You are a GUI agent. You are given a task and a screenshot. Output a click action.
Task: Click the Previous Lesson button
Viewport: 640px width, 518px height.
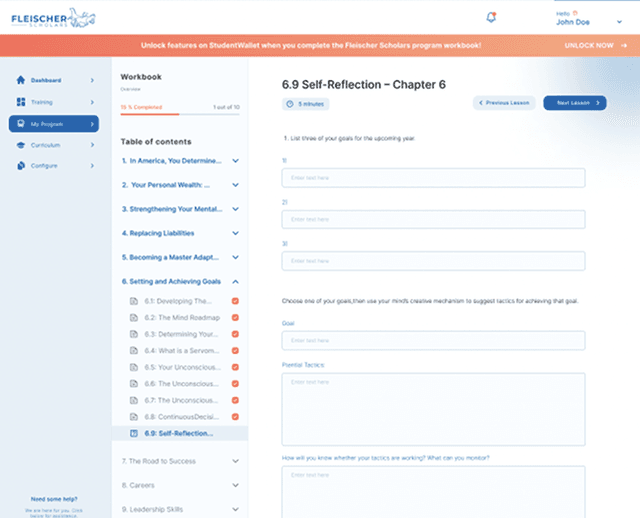(x=504, y=103)
